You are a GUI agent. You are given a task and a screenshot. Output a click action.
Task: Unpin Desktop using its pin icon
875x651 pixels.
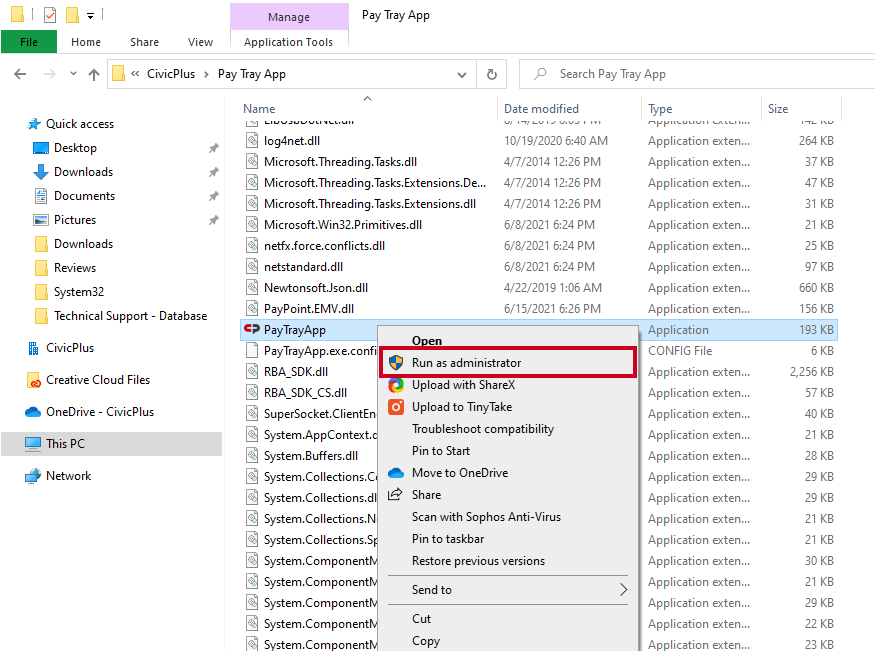point(213,148)
